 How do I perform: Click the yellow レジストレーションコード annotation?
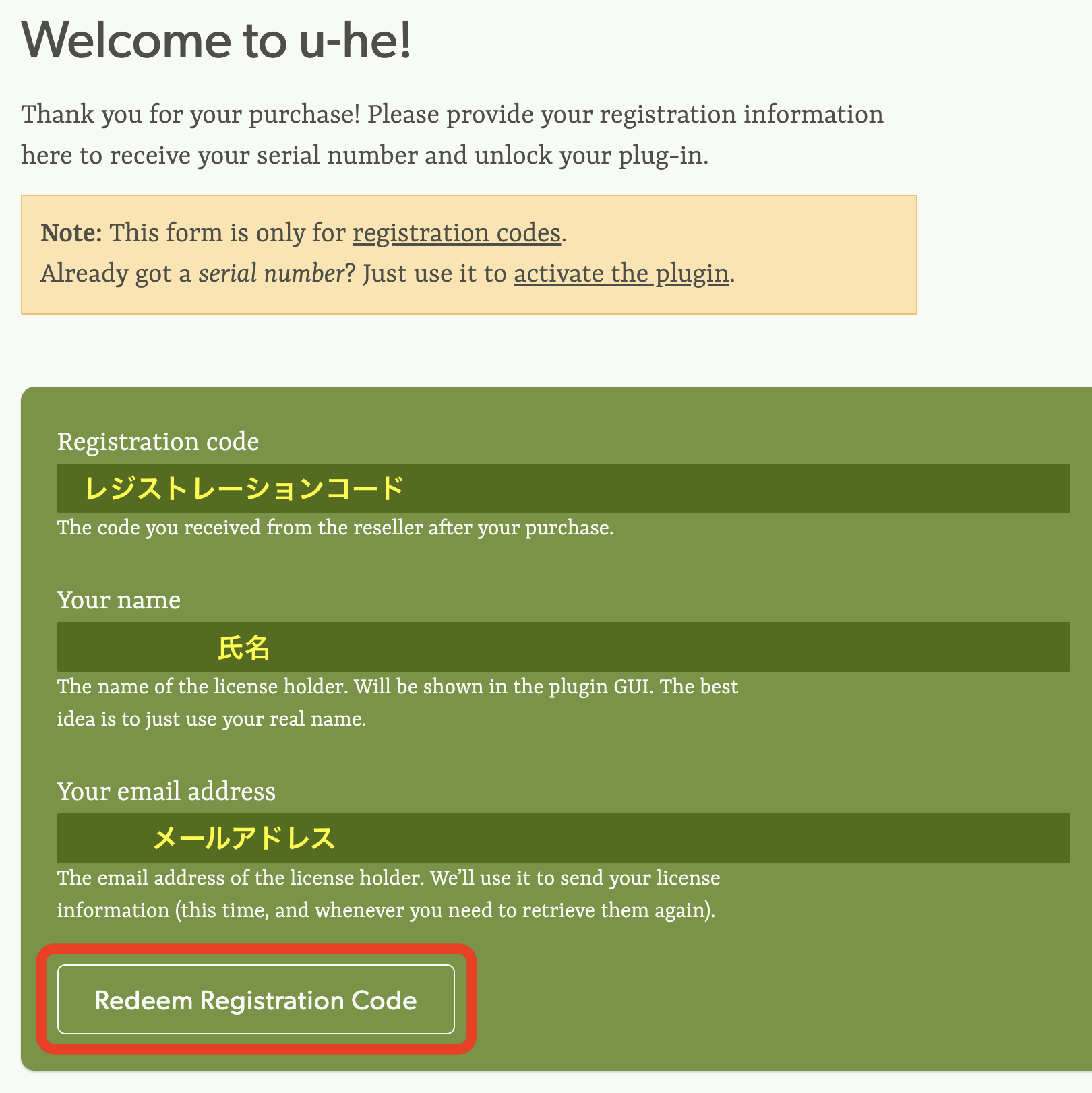click(244, 488)
